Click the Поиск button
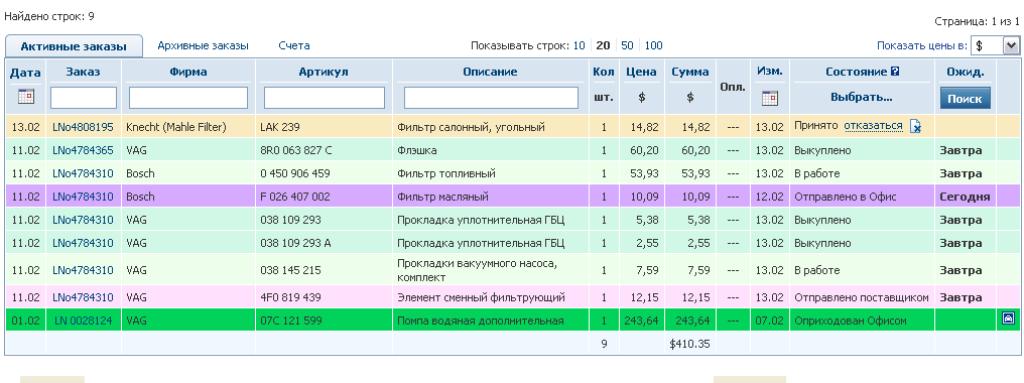This screenshot has height=383, width=1024. click(965, 99)
